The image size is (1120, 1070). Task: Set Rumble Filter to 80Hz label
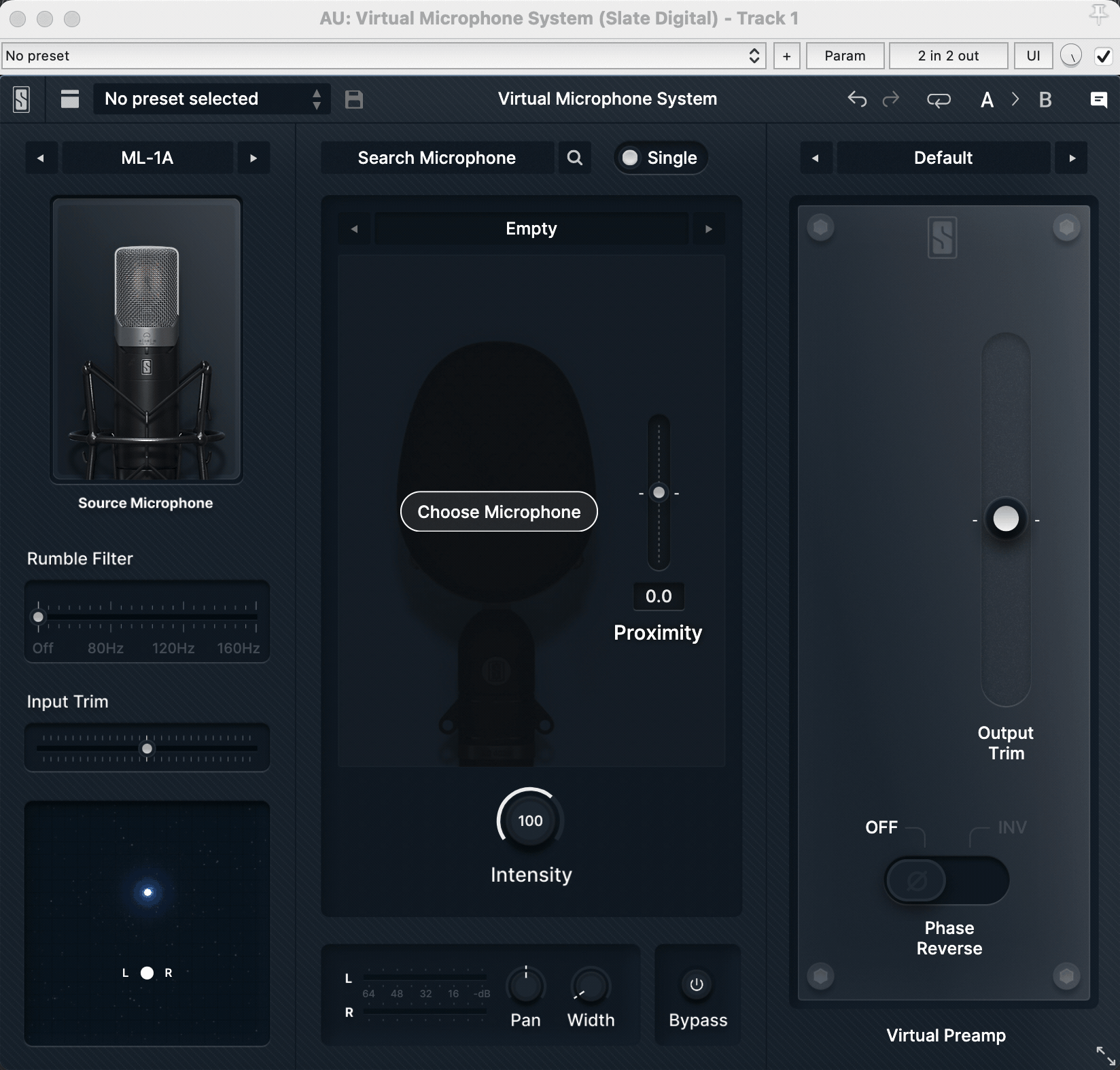pos(105,649)
